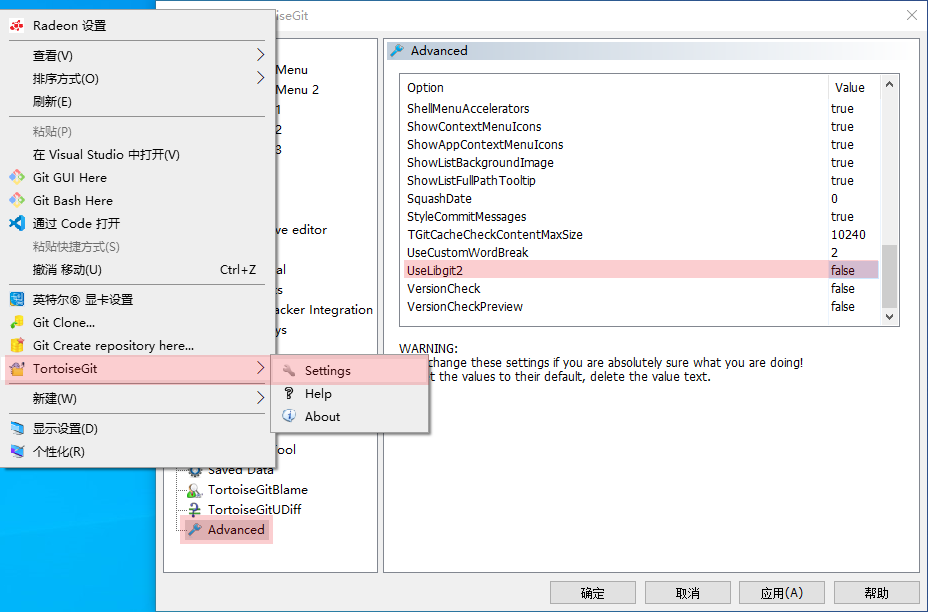Select Git Create repository here... entry

point(137,346)
